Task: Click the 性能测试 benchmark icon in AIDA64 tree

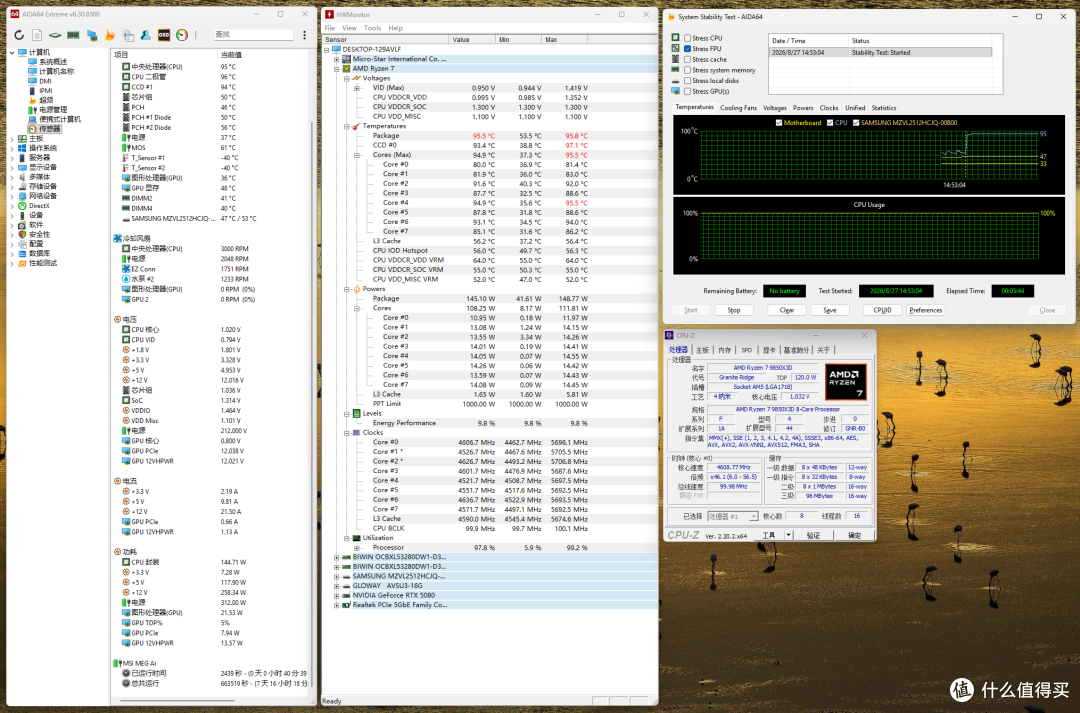Action: [x=22, y=263]
